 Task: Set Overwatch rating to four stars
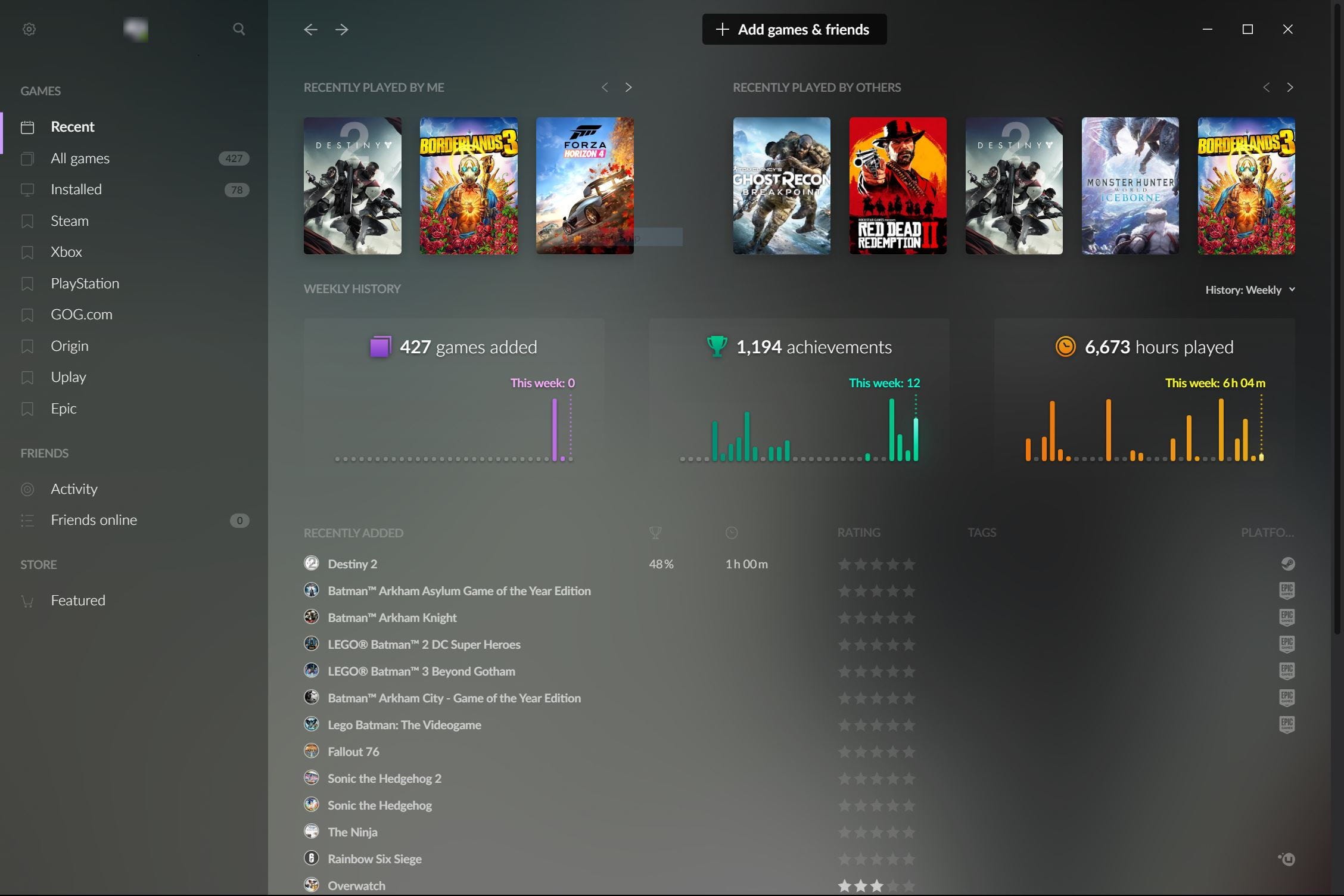892,886
